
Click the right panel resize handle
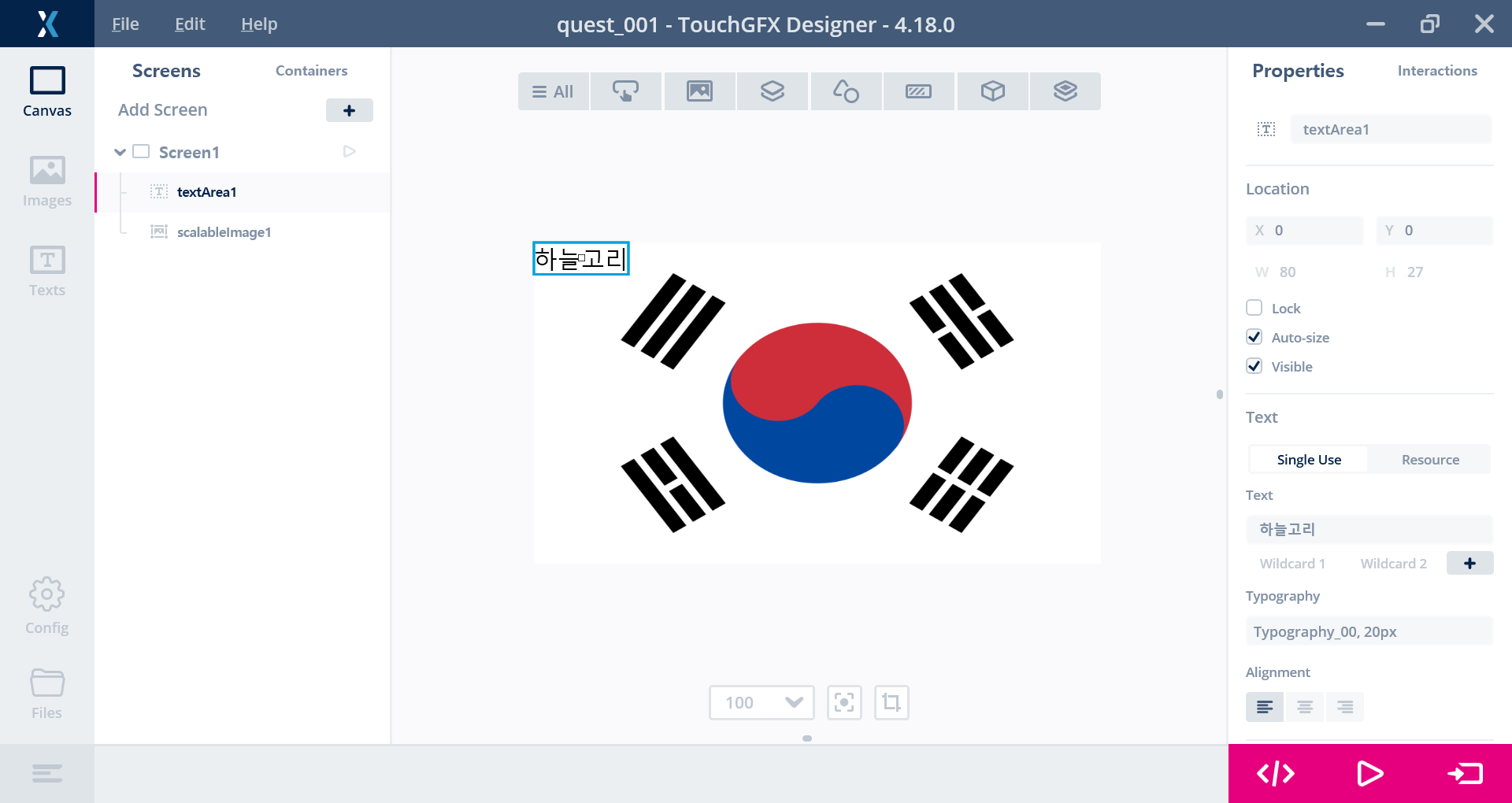click(x=1220, y=394)
